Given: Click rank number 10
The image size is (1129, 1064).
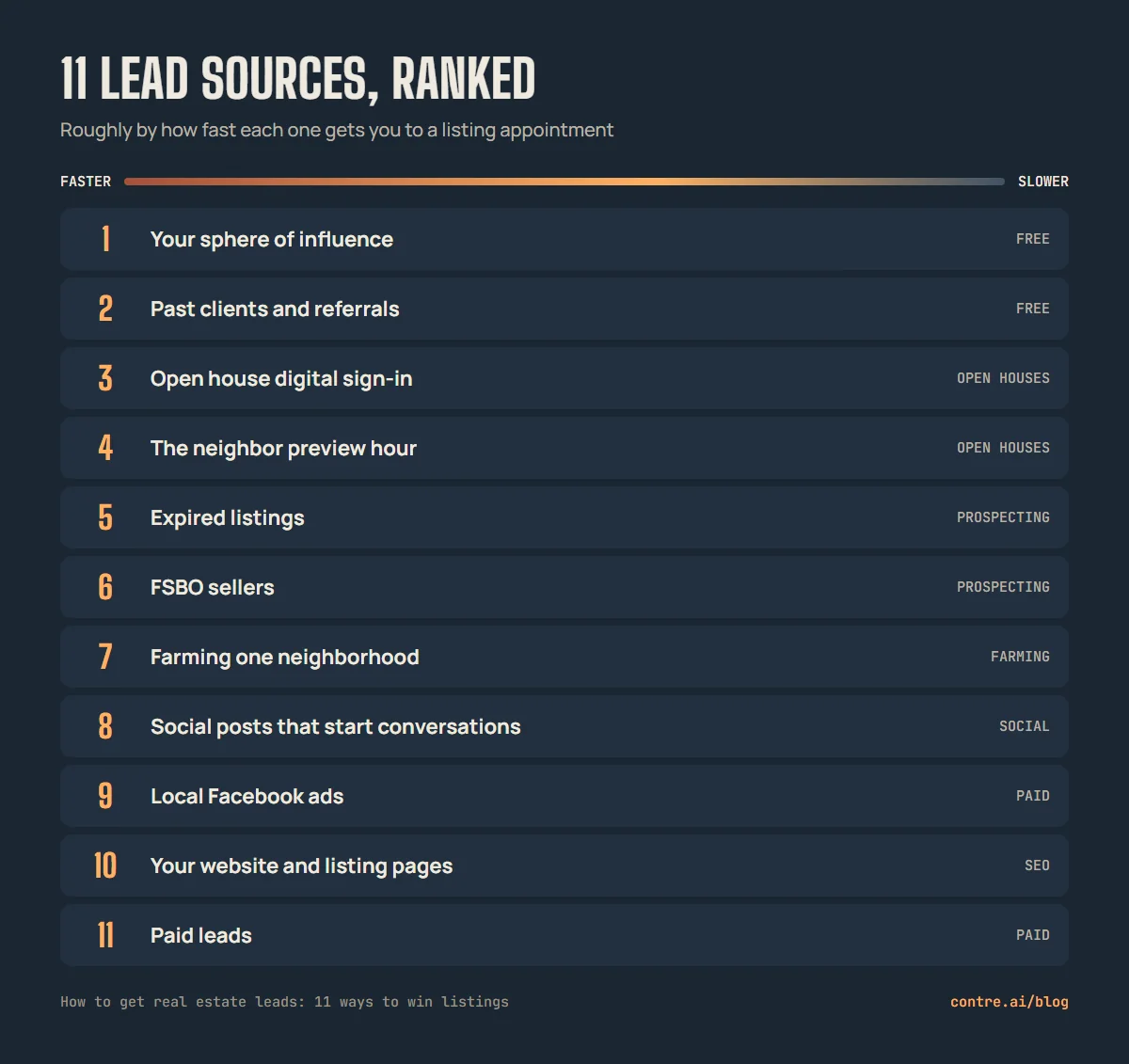Looking at the screenshot, I should pyautogui.click(x=105, y=865).
